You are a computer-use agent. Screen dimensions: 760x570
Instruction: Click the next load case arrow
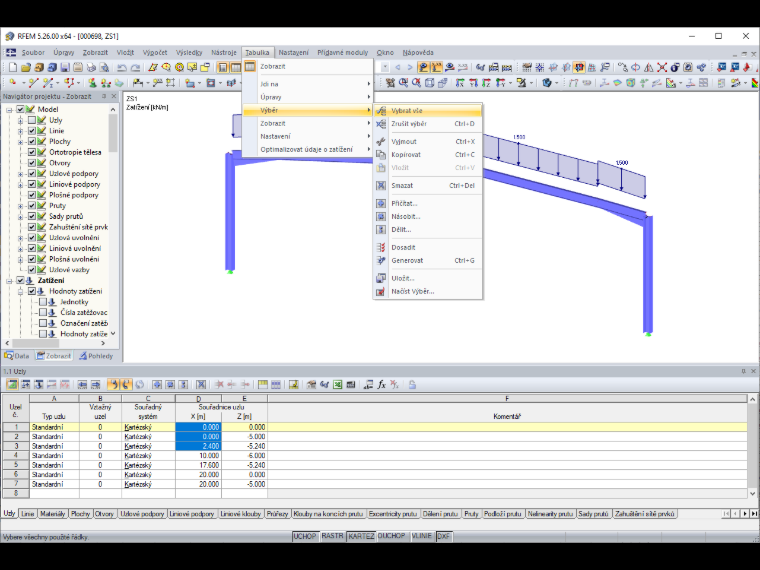(410, 67)
